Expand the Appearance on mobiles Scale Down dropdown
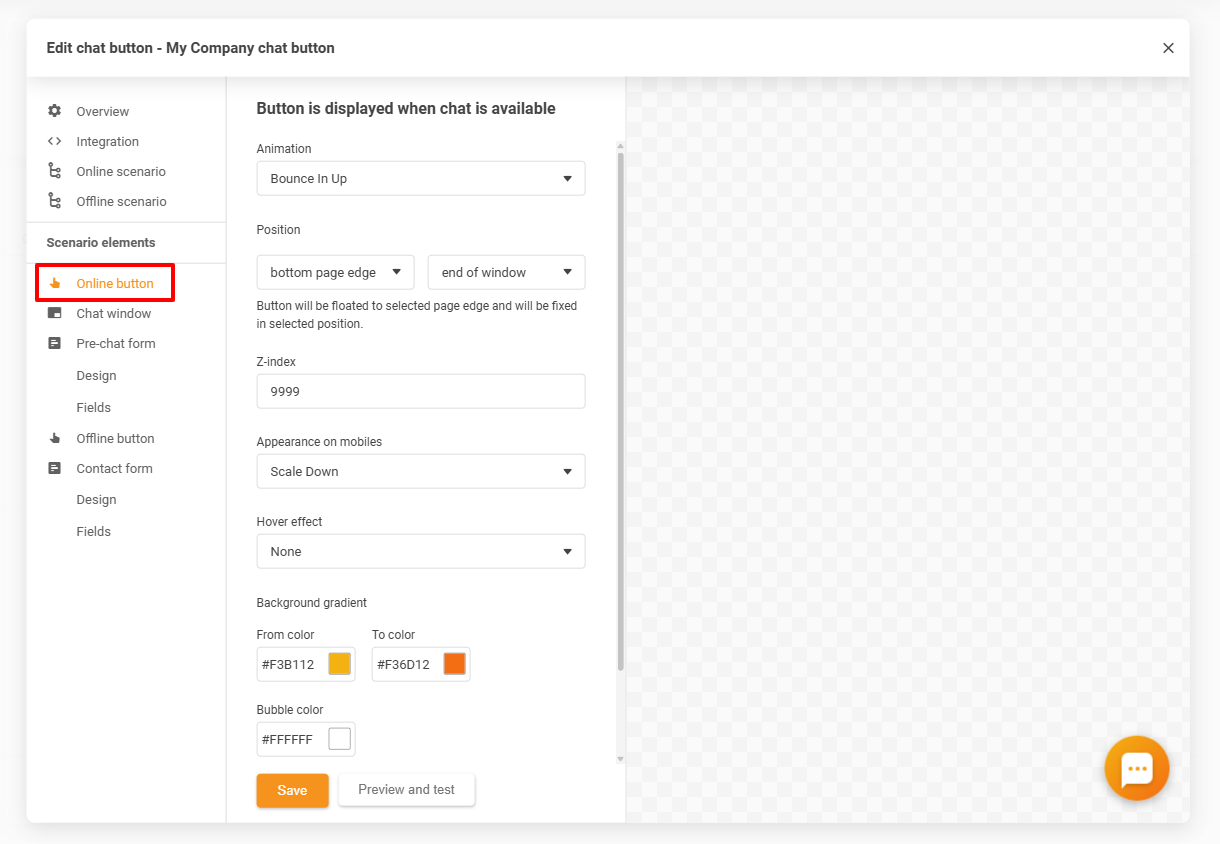Screen dimensions: 1220x844 [x=420, y=471]
